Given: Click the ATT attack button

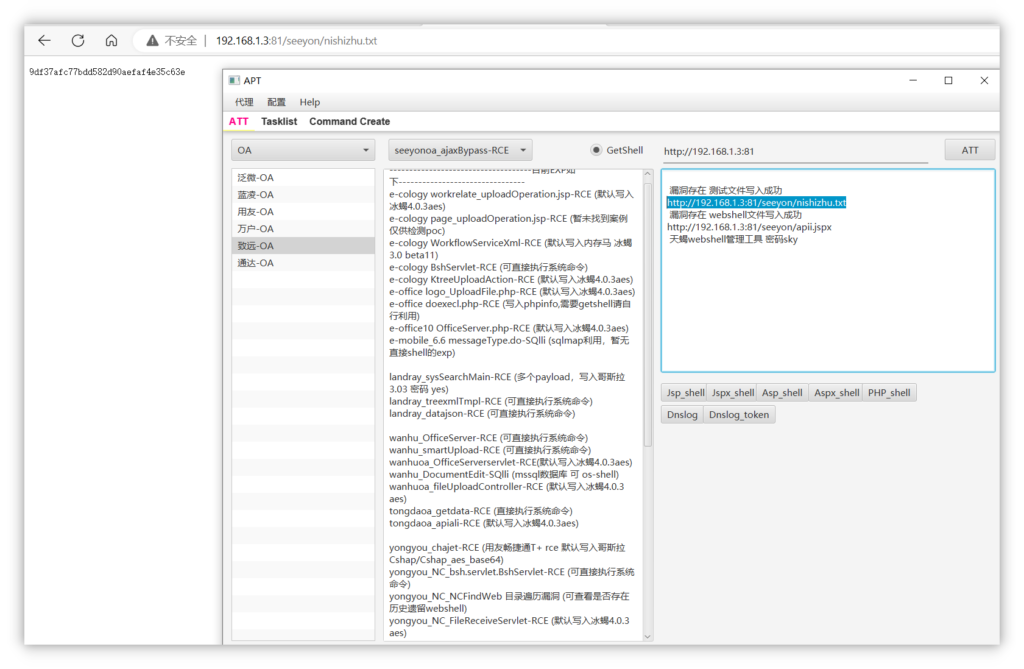Looking at the screenshot, I should [x=970, y=150].
